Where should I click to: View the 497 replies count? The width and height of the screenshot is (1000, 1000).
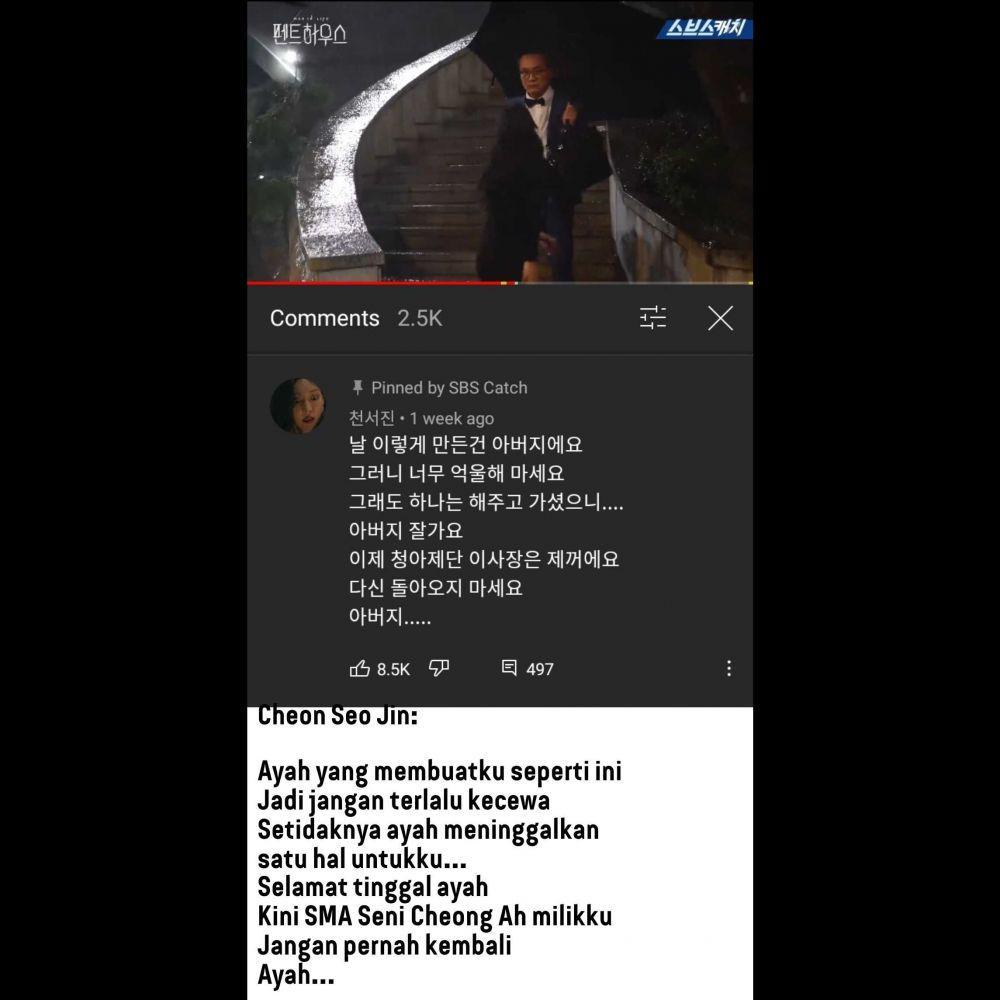[540, 669]
